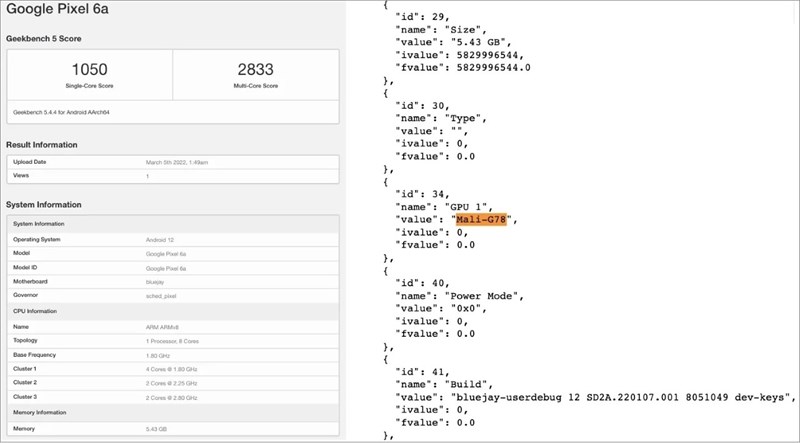Click the Memory row showing 5.43 GB
This screenshot has width=800, height=443.
[x=174, y=428]
